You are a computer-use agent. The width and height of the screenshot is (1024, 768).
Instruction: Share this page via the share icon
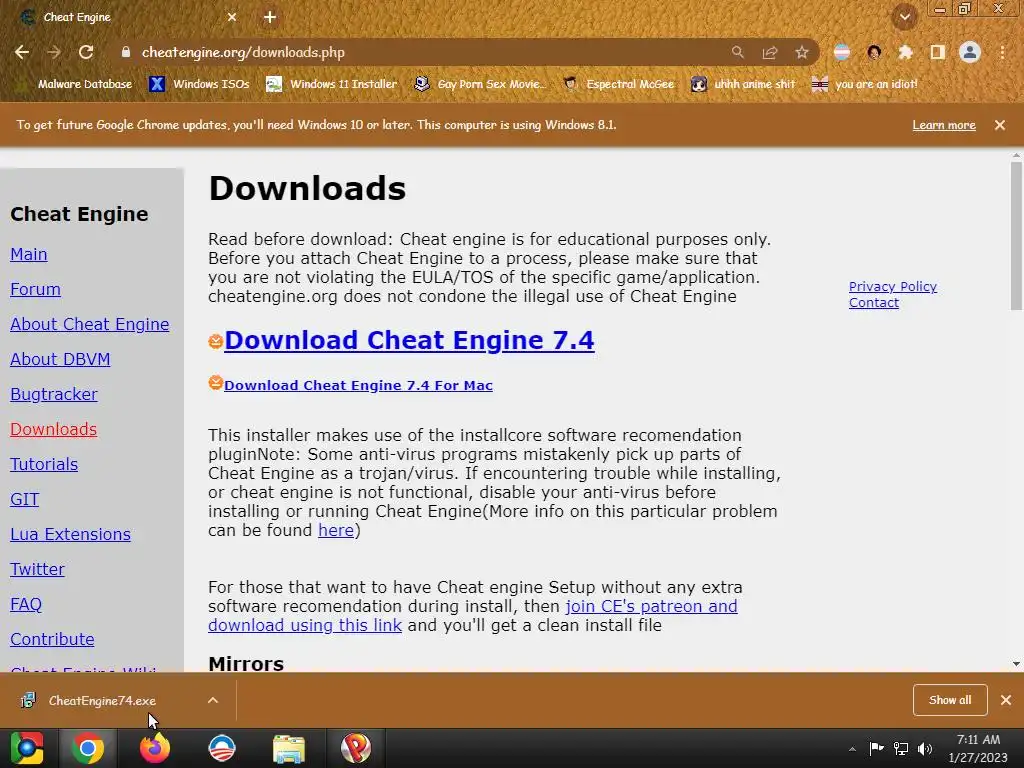pos(770,52)
